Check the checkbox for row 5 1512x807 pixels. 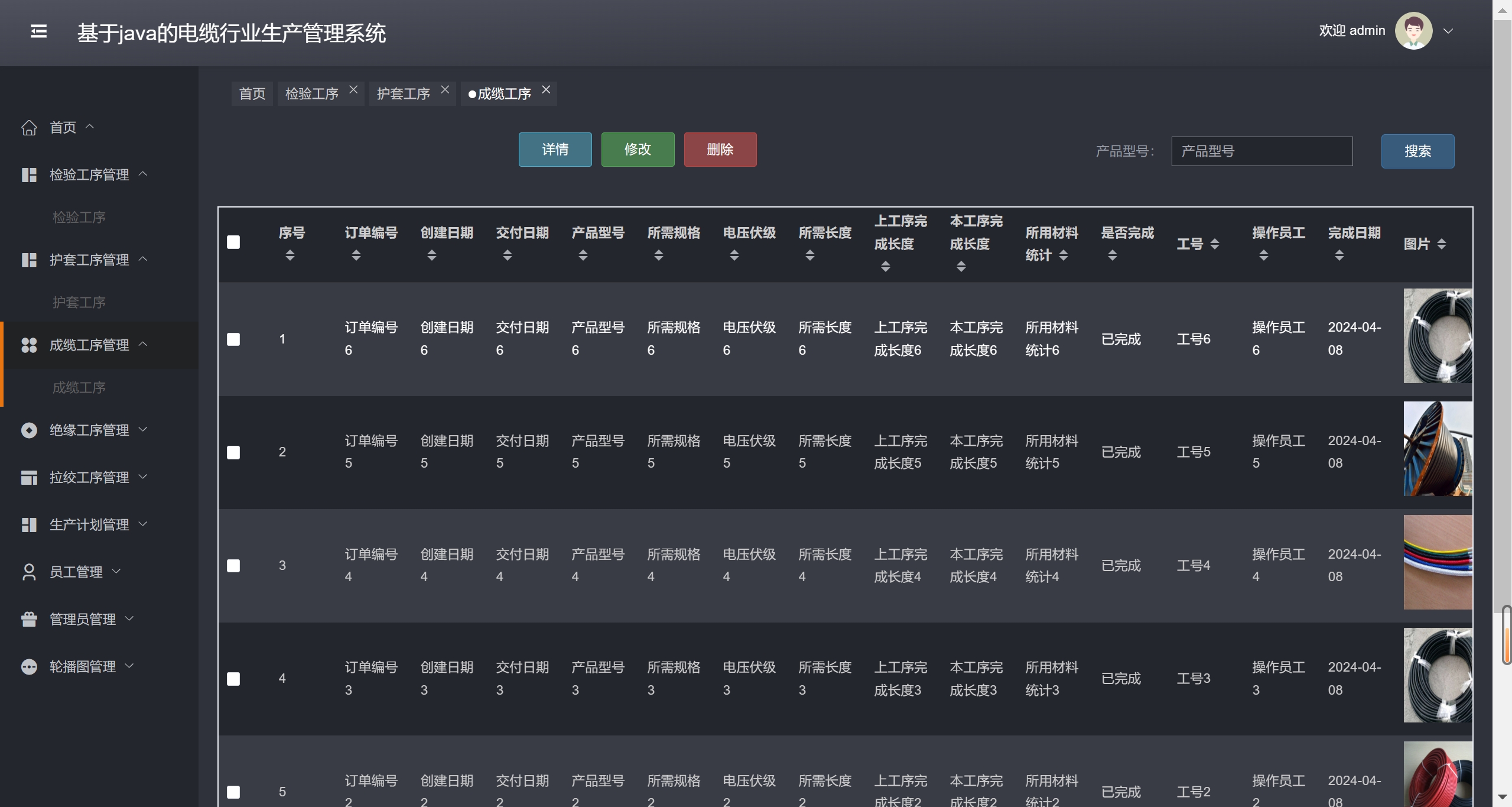tap(233, 792)
